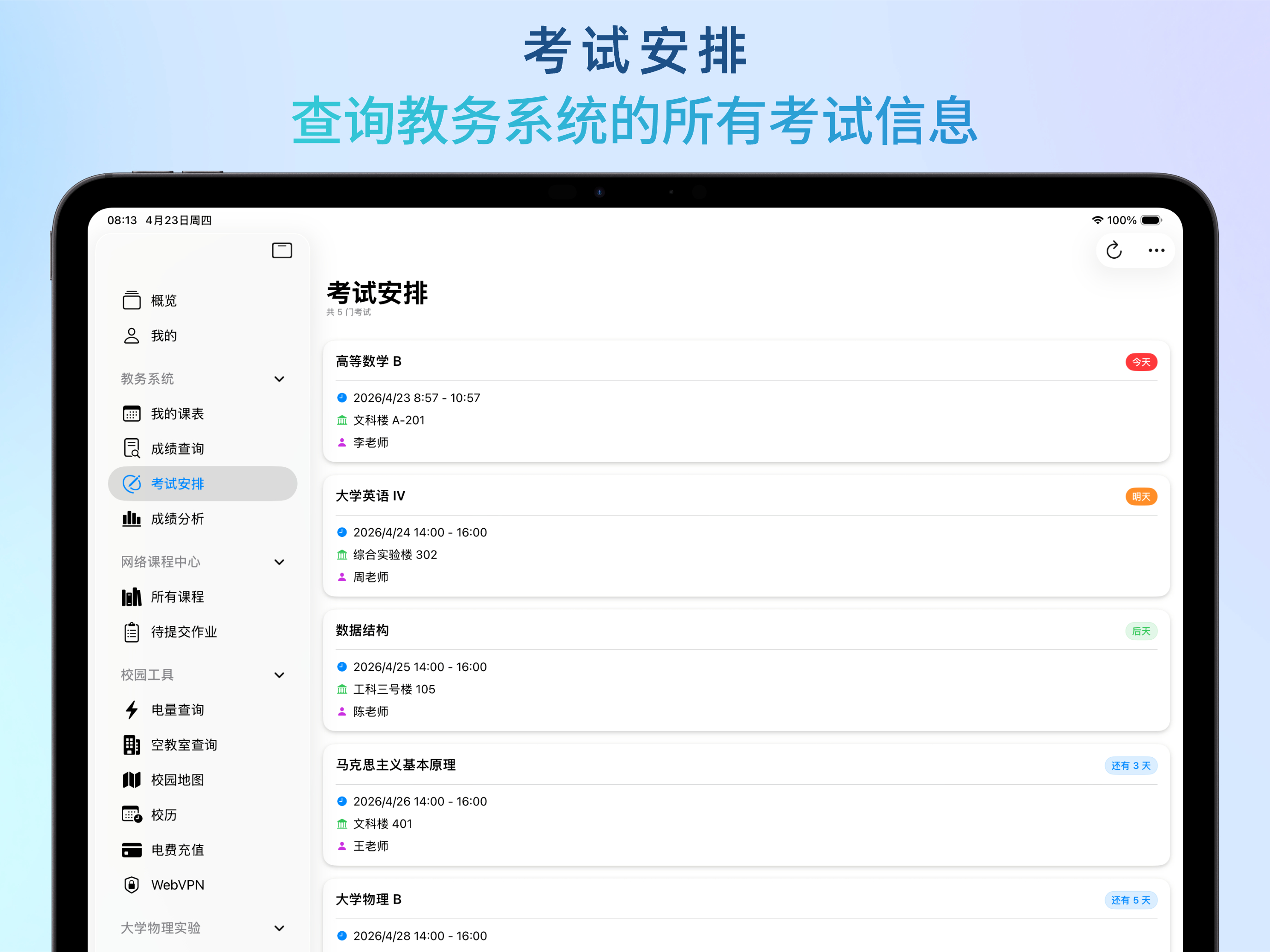Viewport: 1270px width, 952px height.
Task: Open the 大学物理 B exam card title
Action: click(369, 899)
